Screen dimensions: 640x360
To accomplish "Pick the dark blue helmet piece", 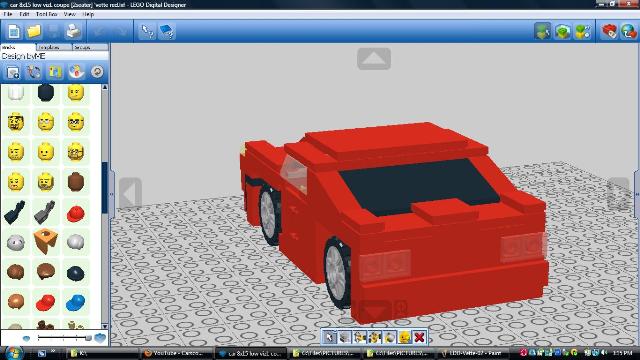I will [x=76, y=273].
